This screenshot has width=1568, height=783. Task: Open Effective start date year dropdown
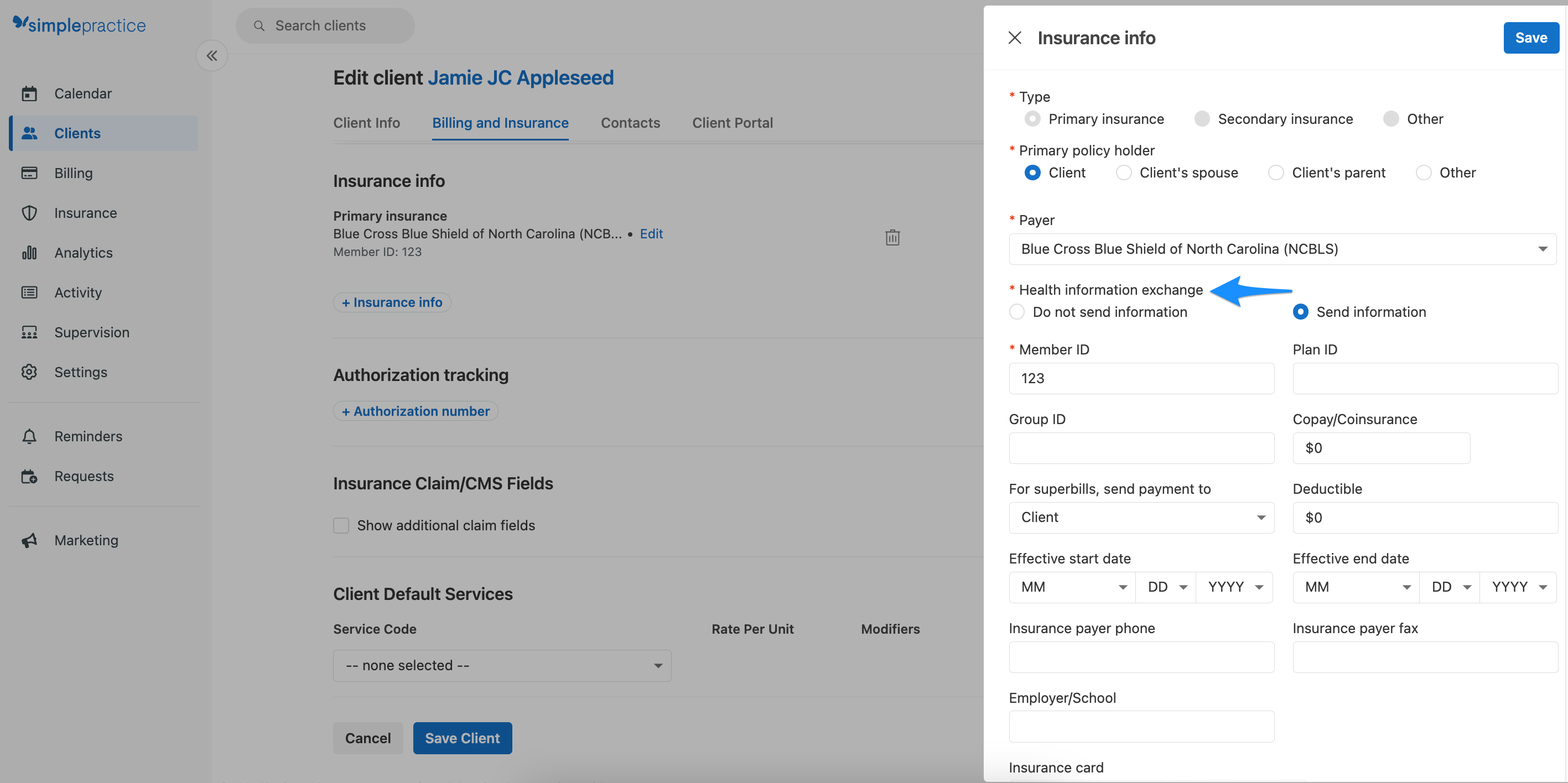1234,587
